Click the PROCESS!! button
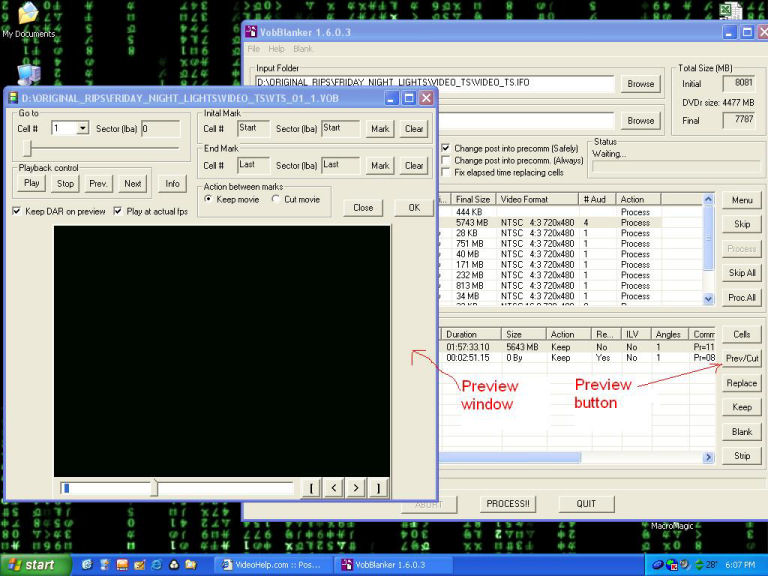768x576 pixels. click(x=508, y=504)
